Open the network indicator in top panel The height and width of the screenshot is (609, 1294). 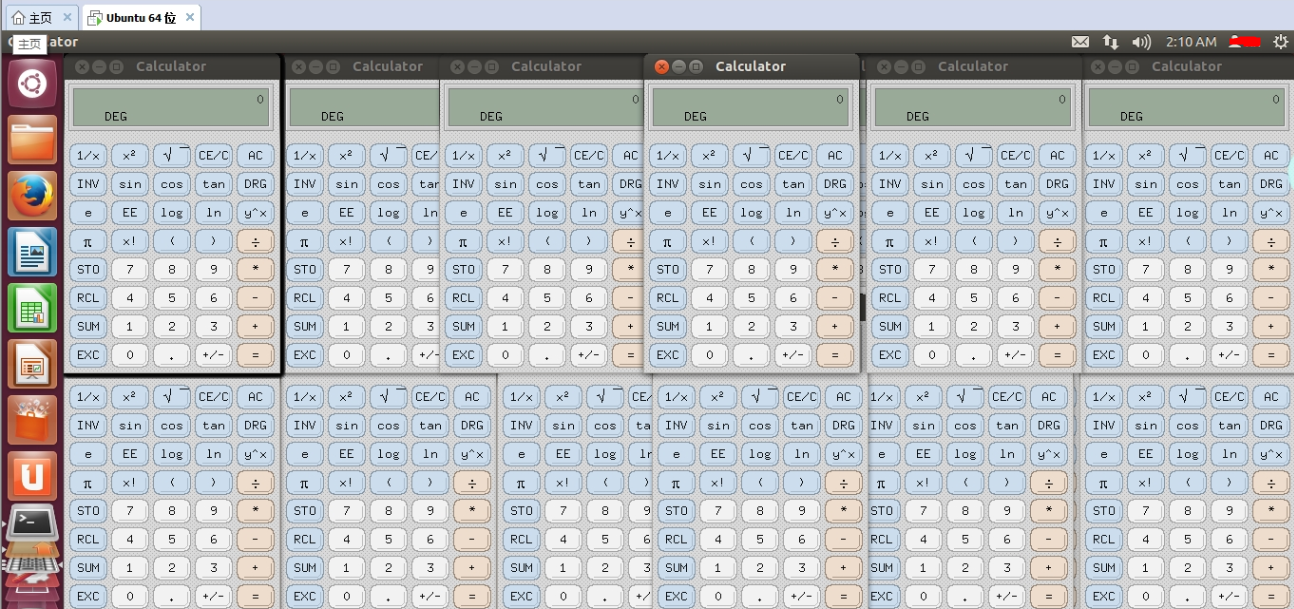tap(1110, 42)
